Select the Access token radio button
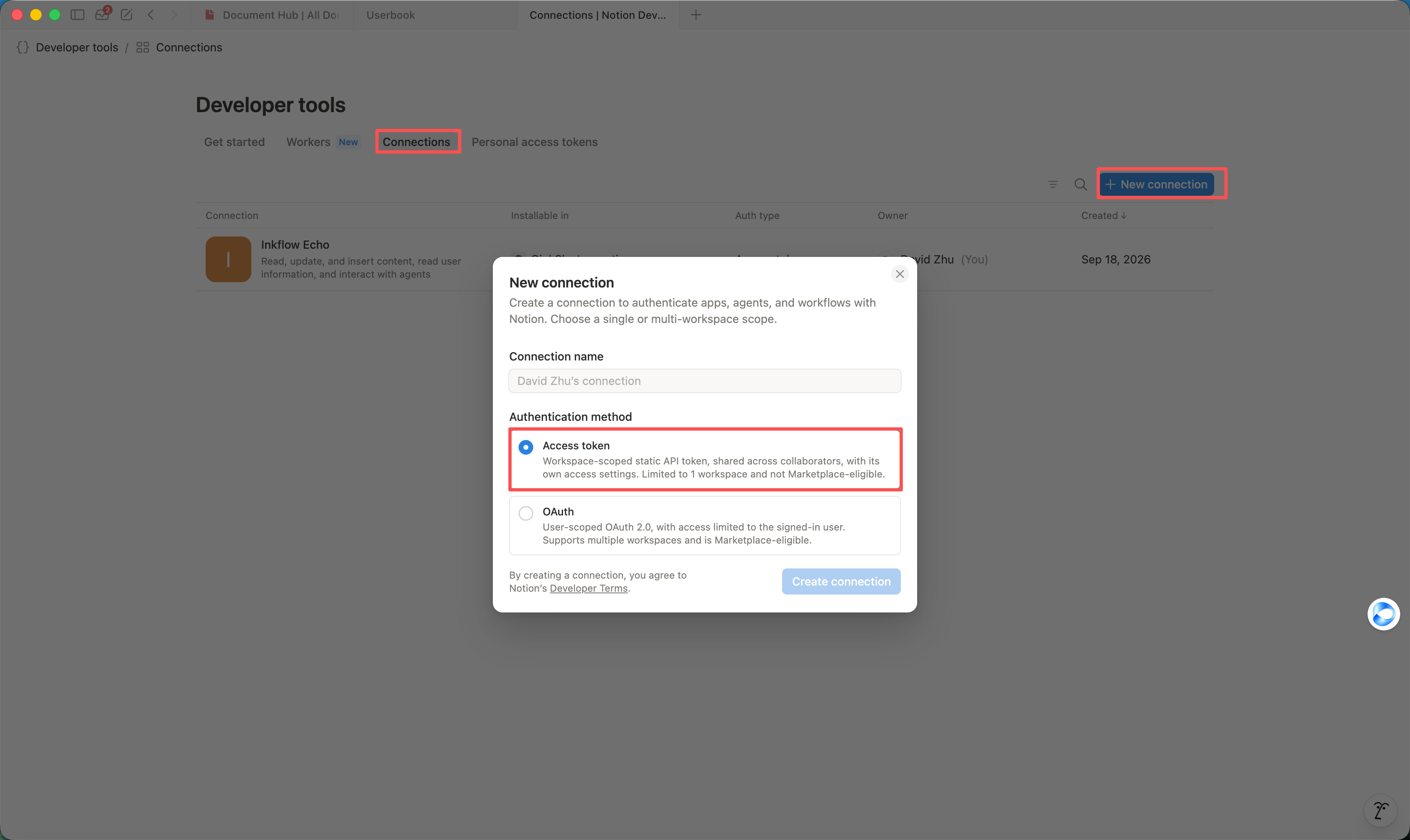The height and width of the screenshot is (840, 1410). pyautogui.click(x=525, y=447)
